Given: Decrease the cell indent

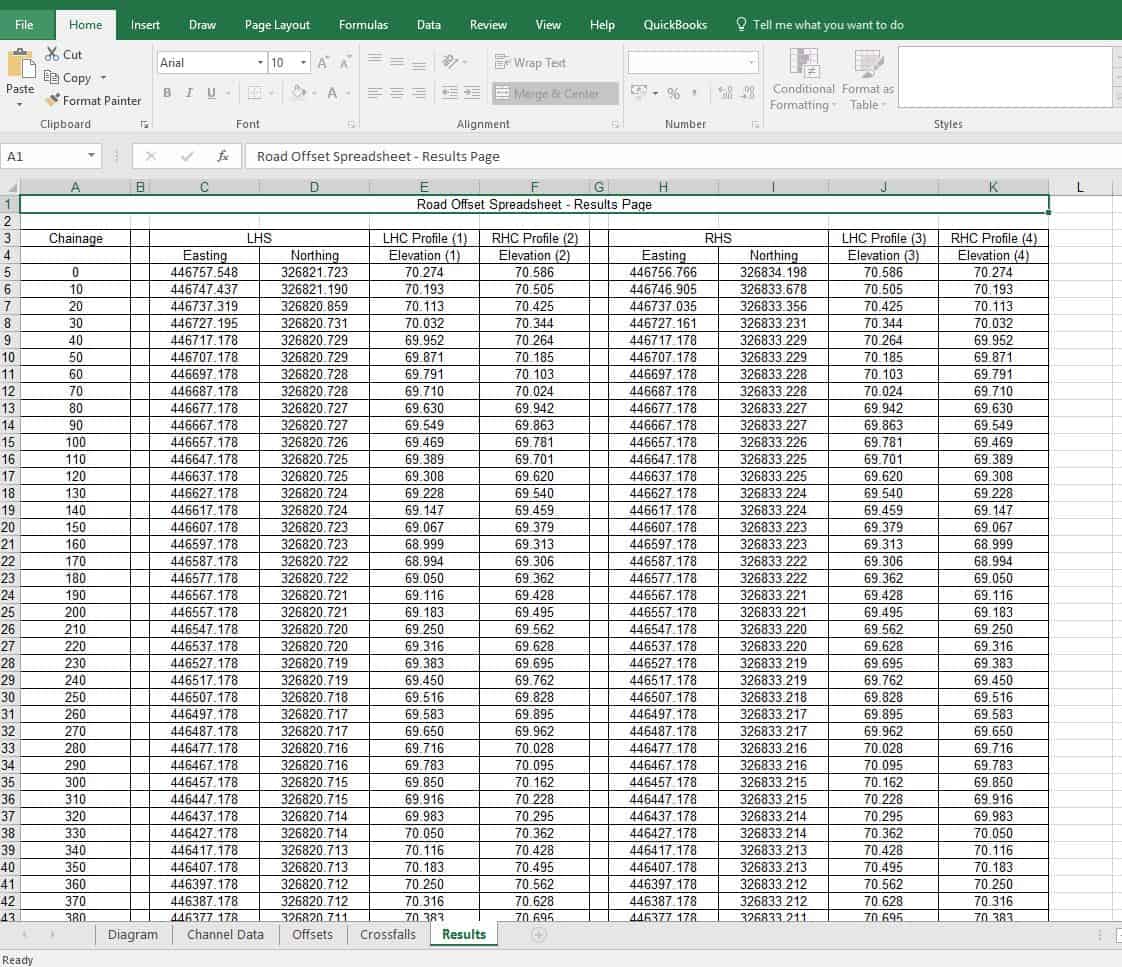Looking at the screenshot, I should coord(449,93).
